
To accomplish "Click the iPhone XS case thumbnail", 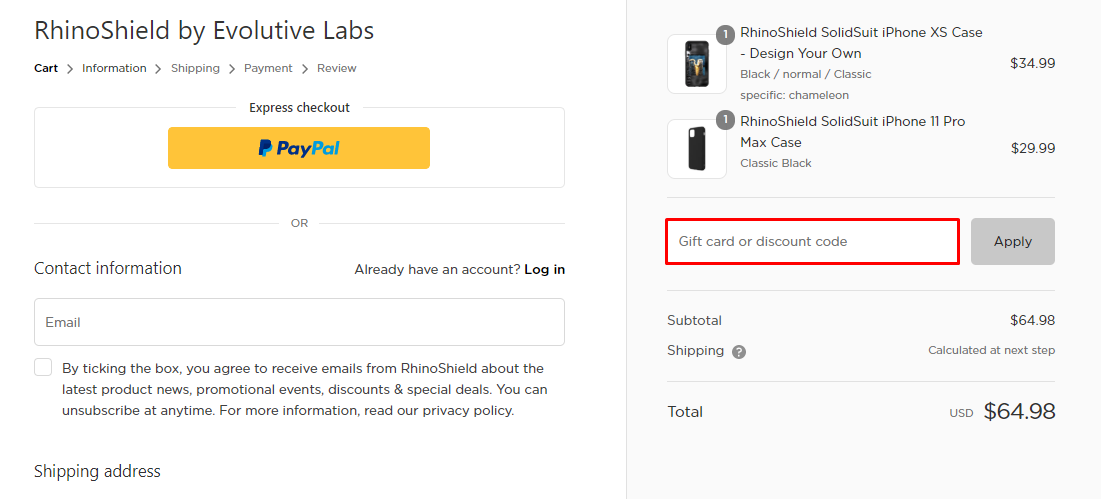I will [x=696, y=64].
